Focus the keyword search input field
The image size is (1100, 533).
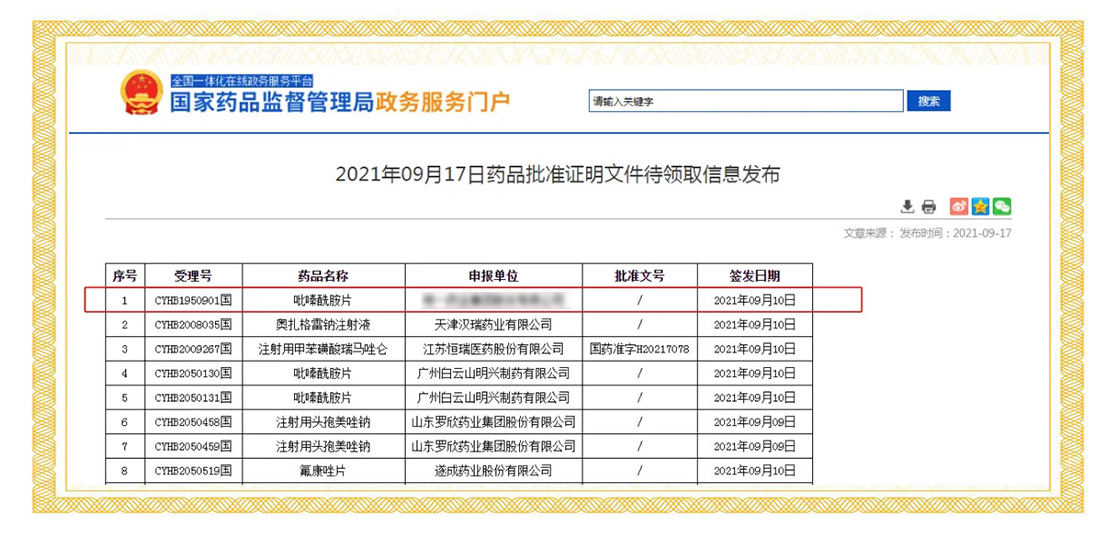745,101
